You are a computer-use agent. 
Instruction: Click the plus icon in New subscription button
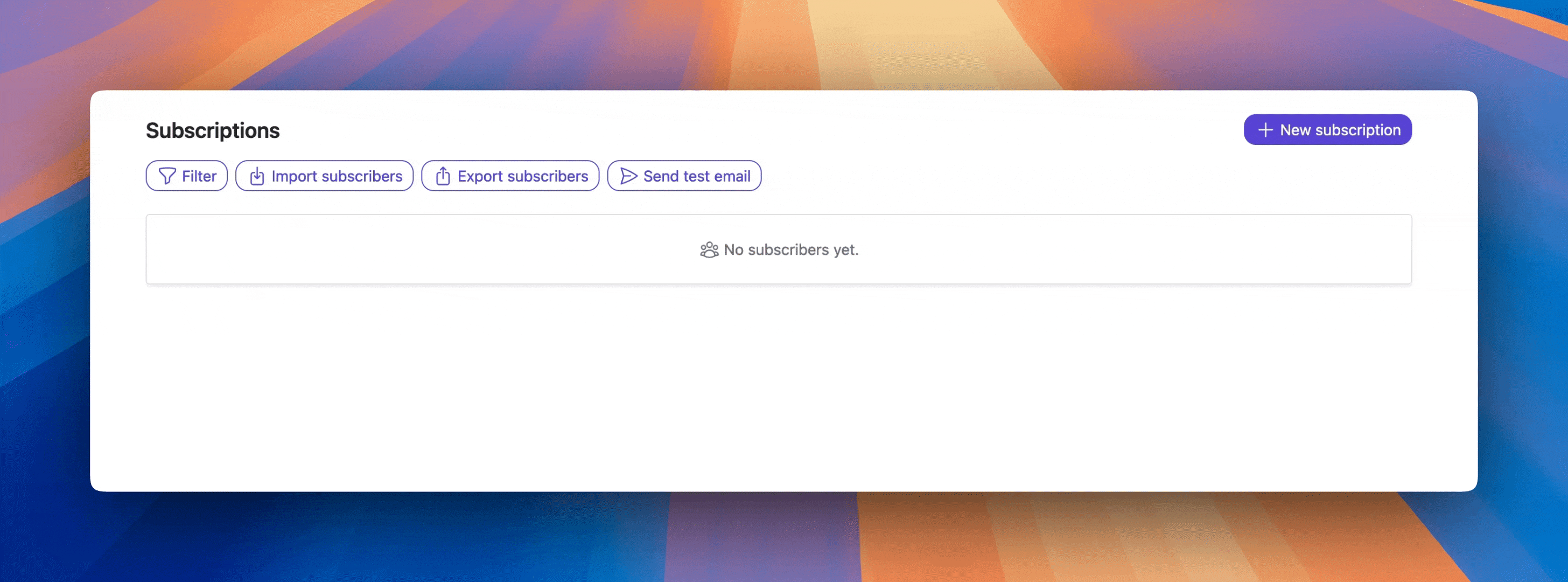click(x=1265, y=129)
